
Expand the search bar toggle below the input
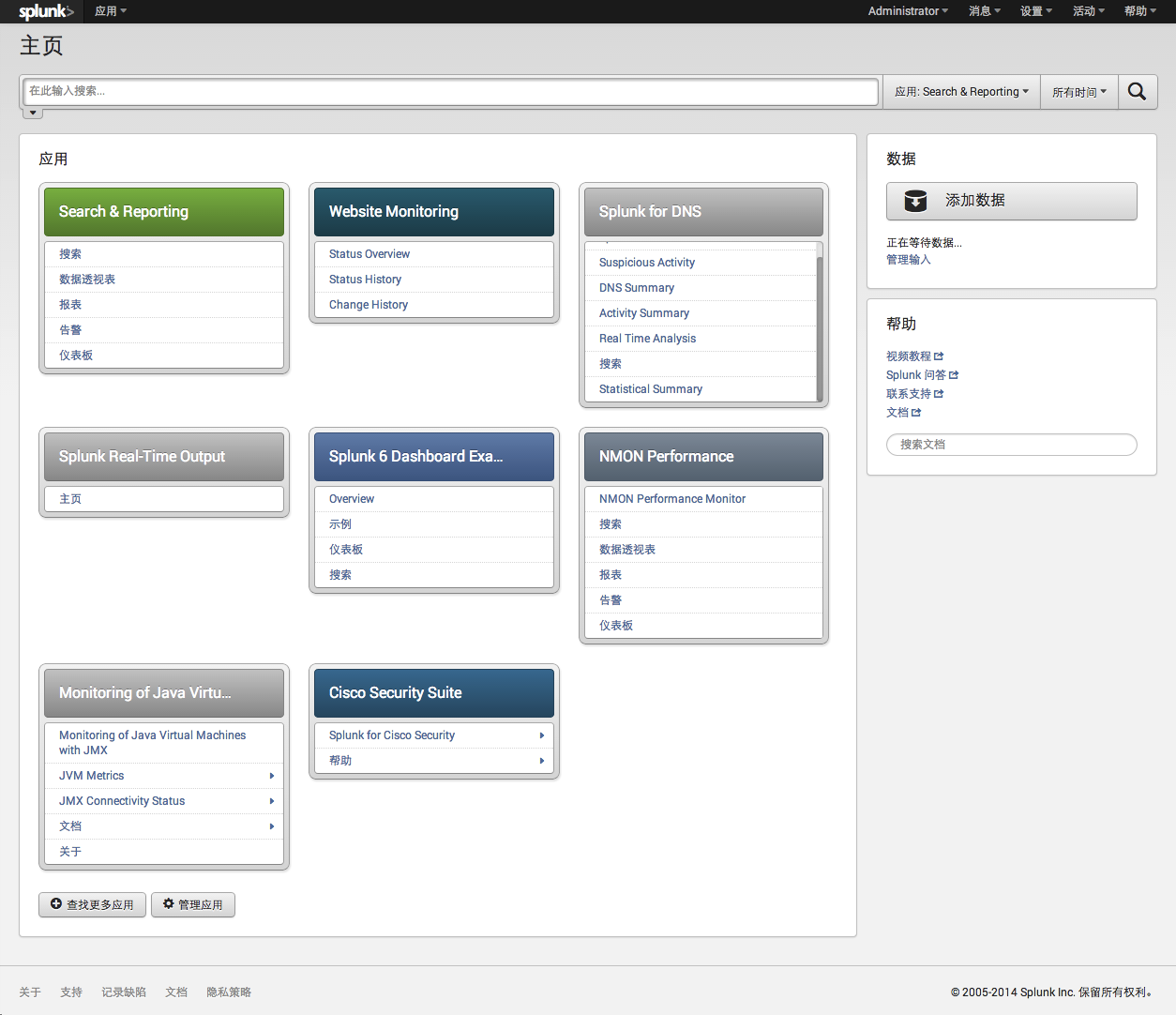(33, 114)
